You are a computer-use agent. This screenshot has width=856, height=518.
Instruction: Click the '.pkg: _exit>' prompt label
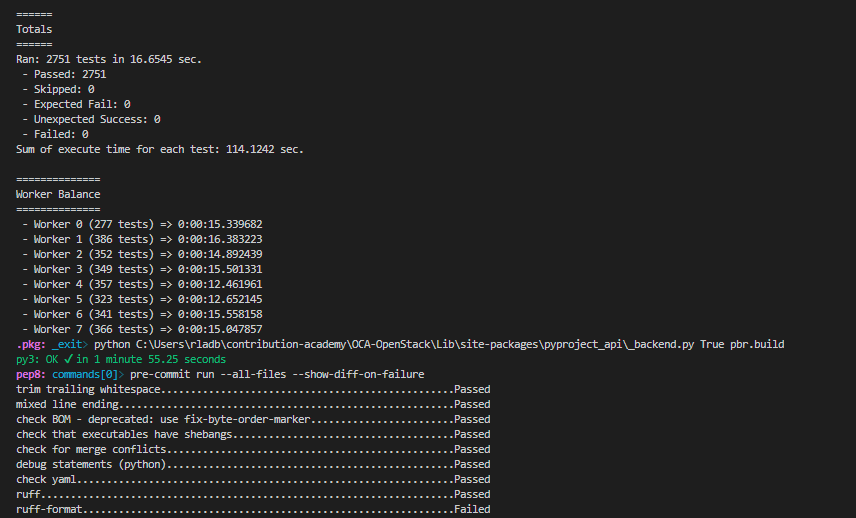[x=52, y=344]
